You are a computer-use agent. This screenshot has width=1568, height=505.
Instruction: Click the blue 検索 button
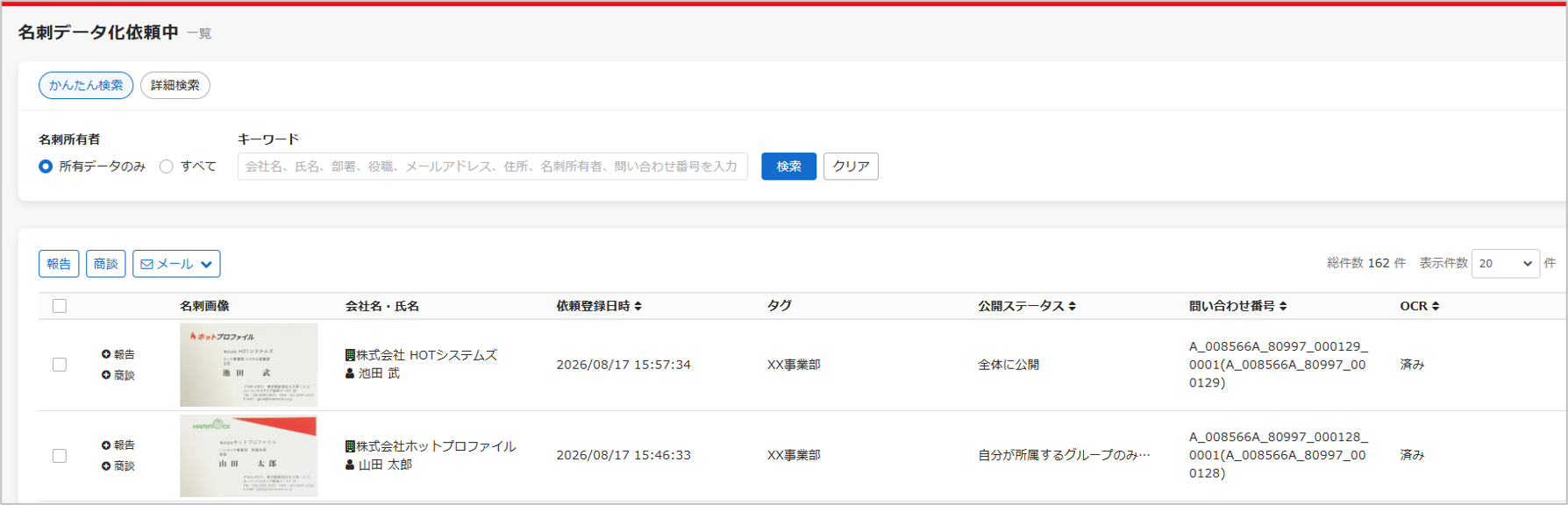pos(788,167)
